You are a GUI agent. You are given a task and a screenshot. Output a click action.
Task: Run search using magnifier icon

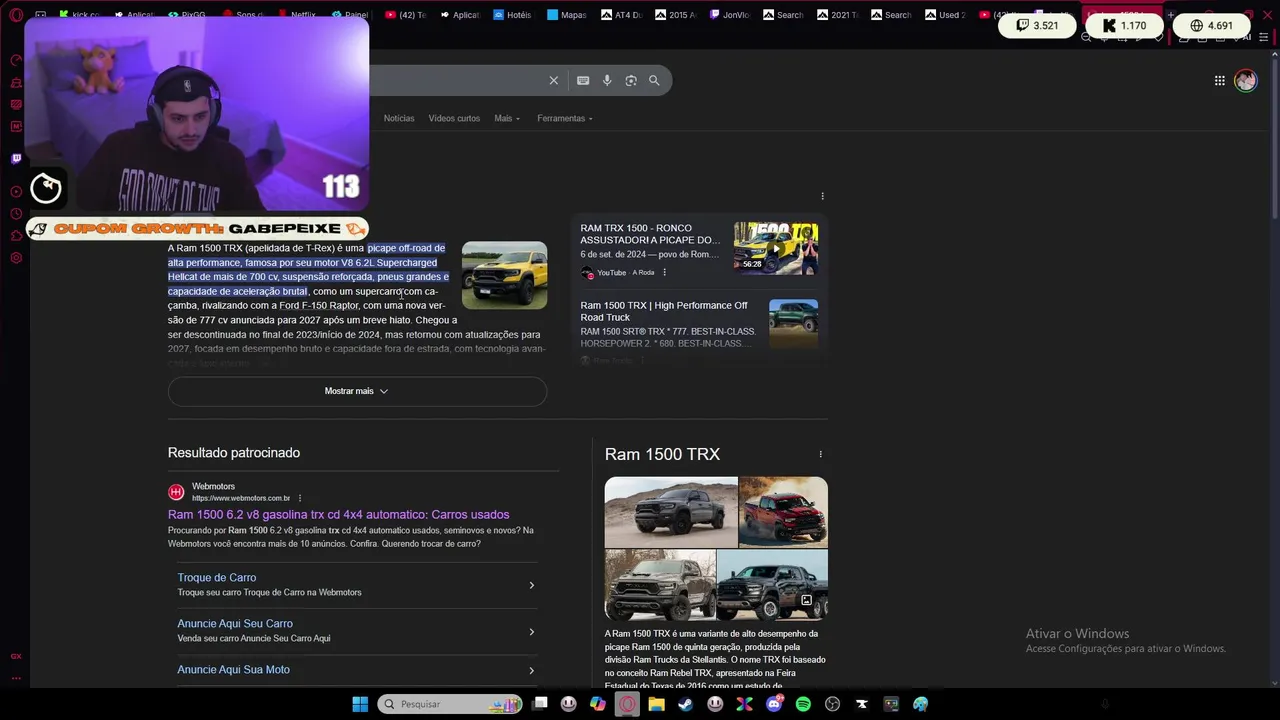(654, 80)
